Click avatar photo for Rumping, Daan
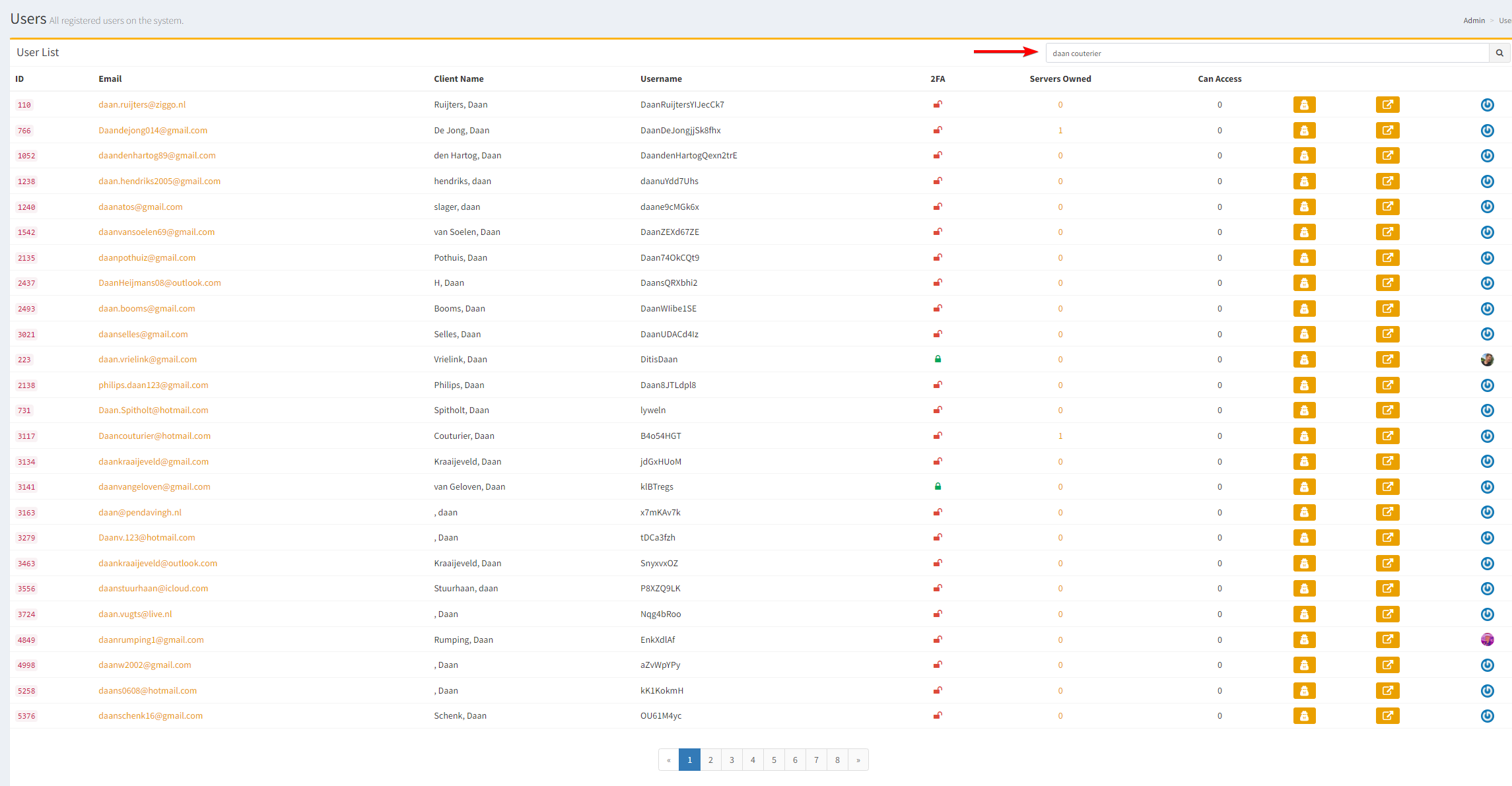Viewport: 1512px width, 786px height. tap(1487, 639)
